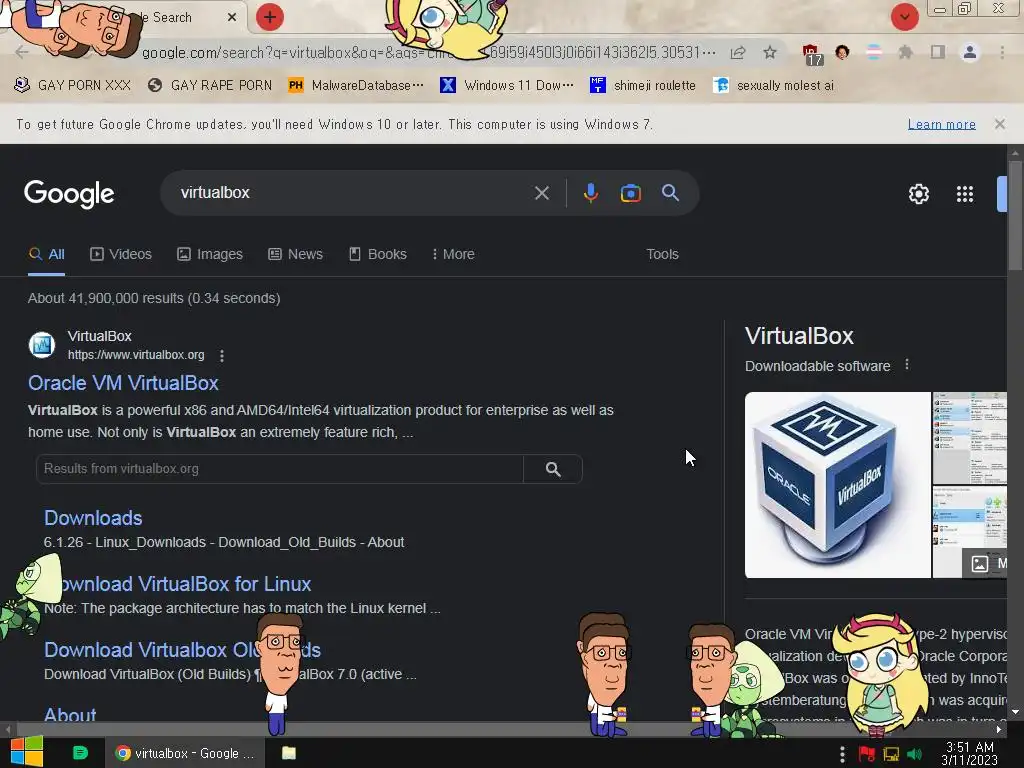The width and height of the screenshot is (1024, 768).
Task: Select the All results tab
Action: click(46, 254)
